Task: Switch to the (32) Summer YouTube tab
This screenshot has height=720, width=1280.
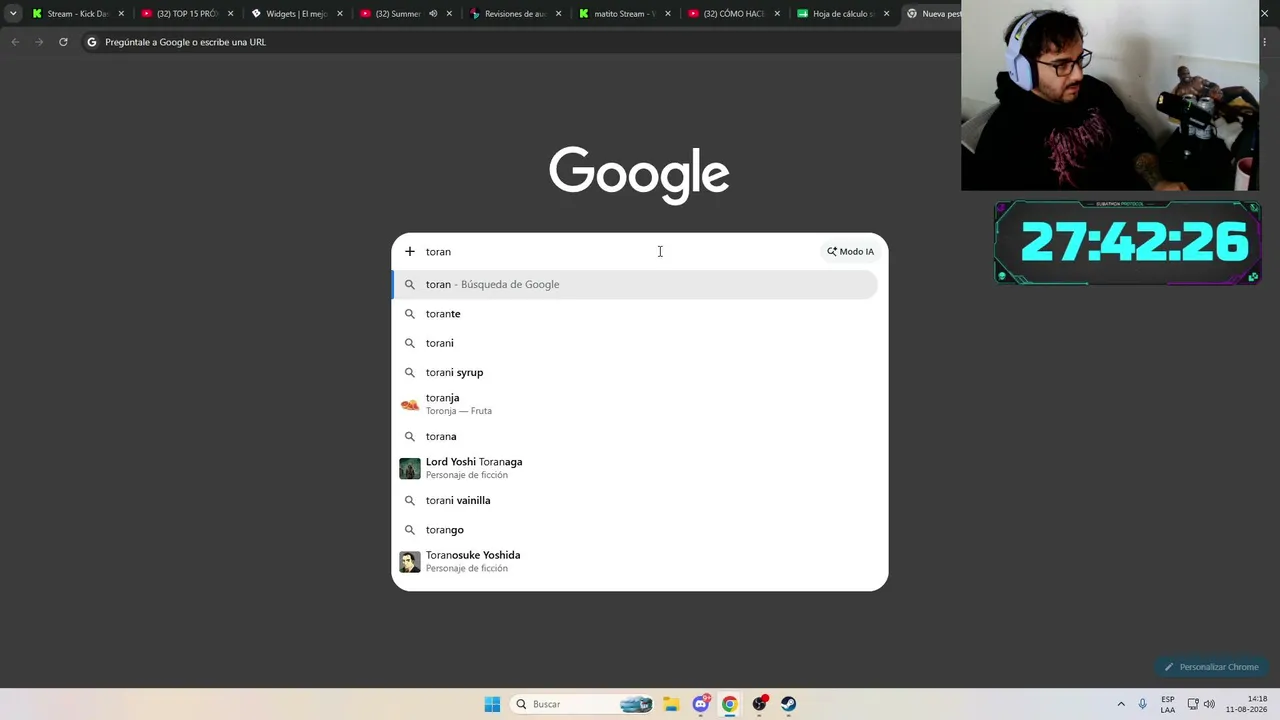Action: (x=397, y=14)
